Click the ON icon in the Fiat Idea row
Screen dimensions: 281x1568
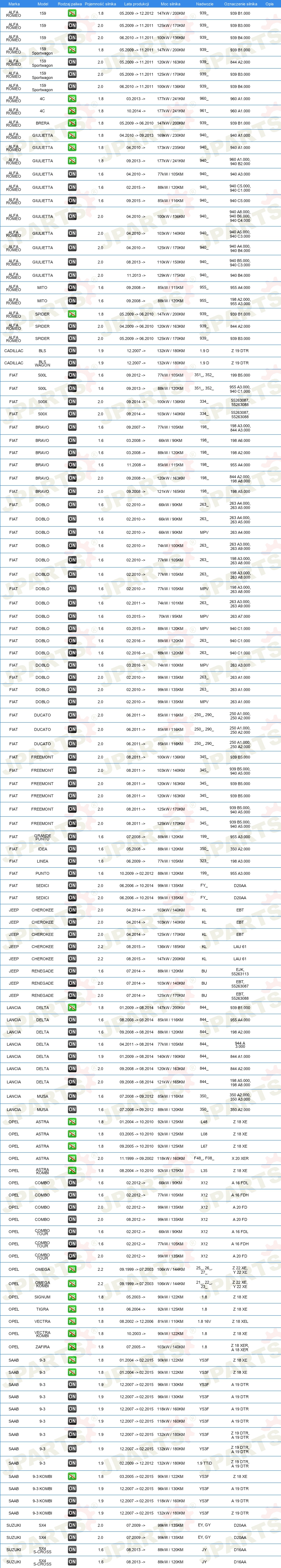72,849
